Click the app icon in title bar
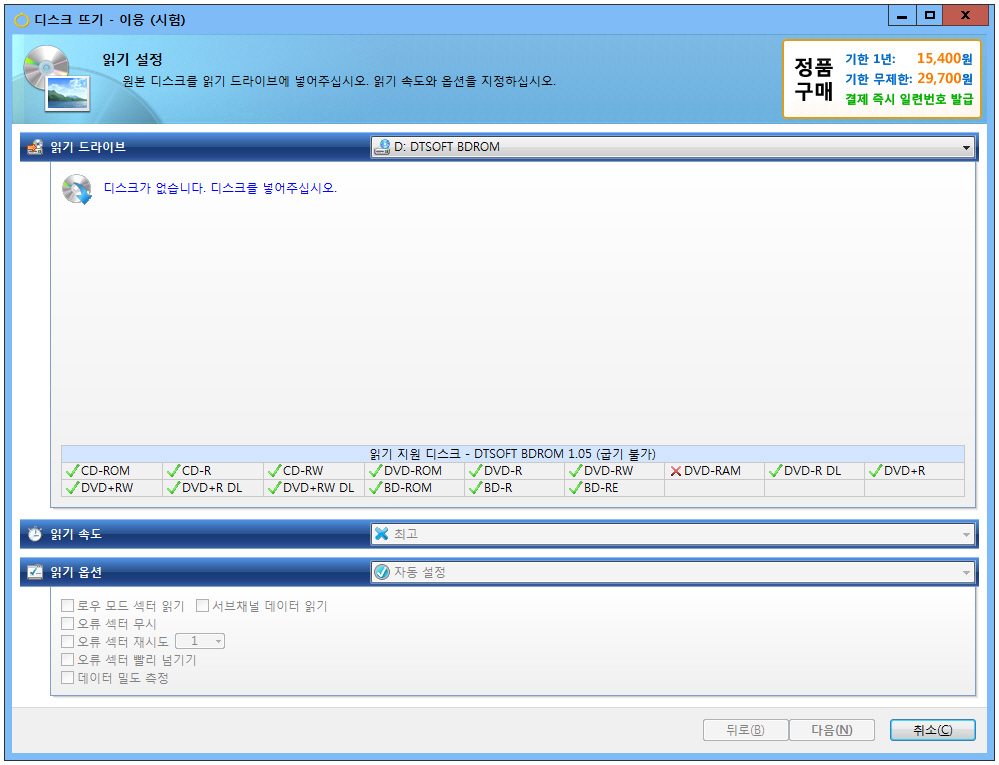Viewport: 999px width, 765px height. click(x=22, y=20)
